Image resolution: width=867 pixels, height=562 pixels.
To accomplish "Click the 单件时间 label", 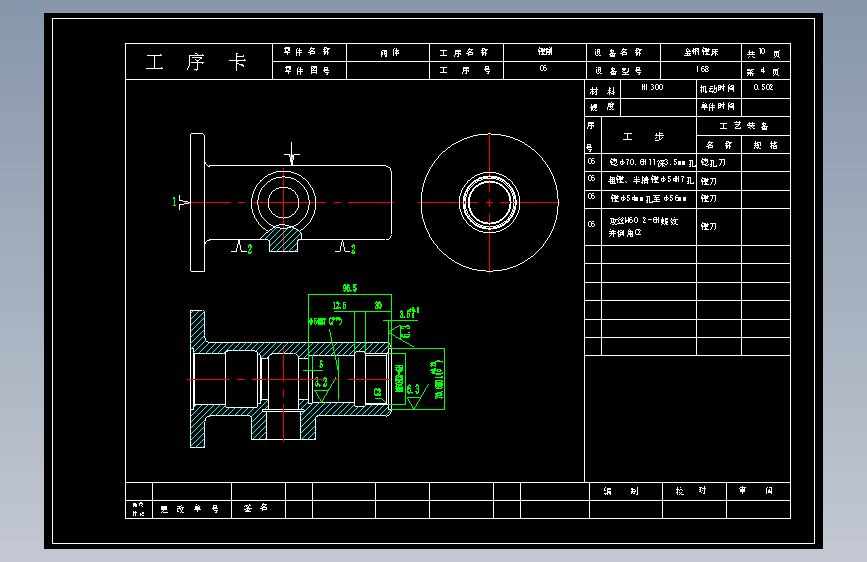I will (717, 106).
